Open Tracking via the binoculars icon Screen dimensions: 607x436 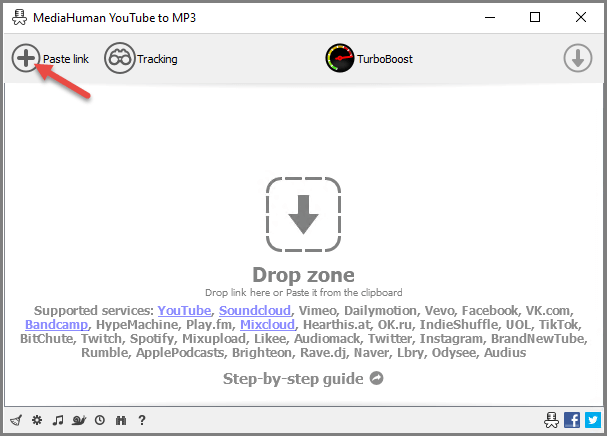(x=120, y=58)
